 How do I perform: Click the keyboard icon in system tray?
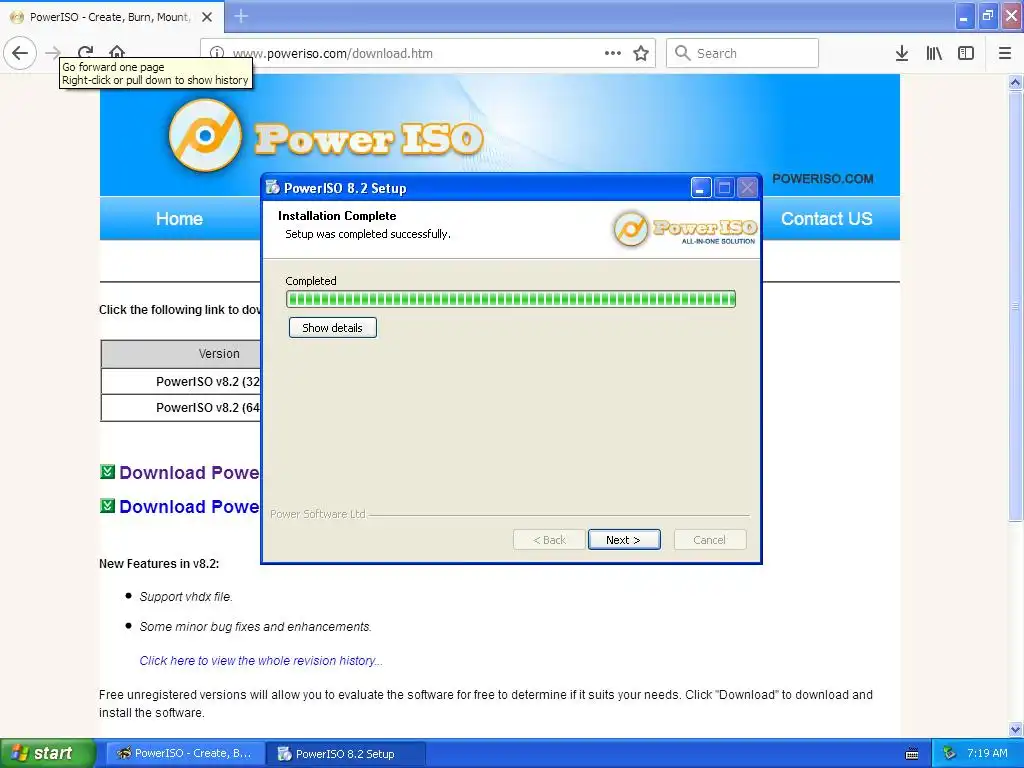pos(912,754)
